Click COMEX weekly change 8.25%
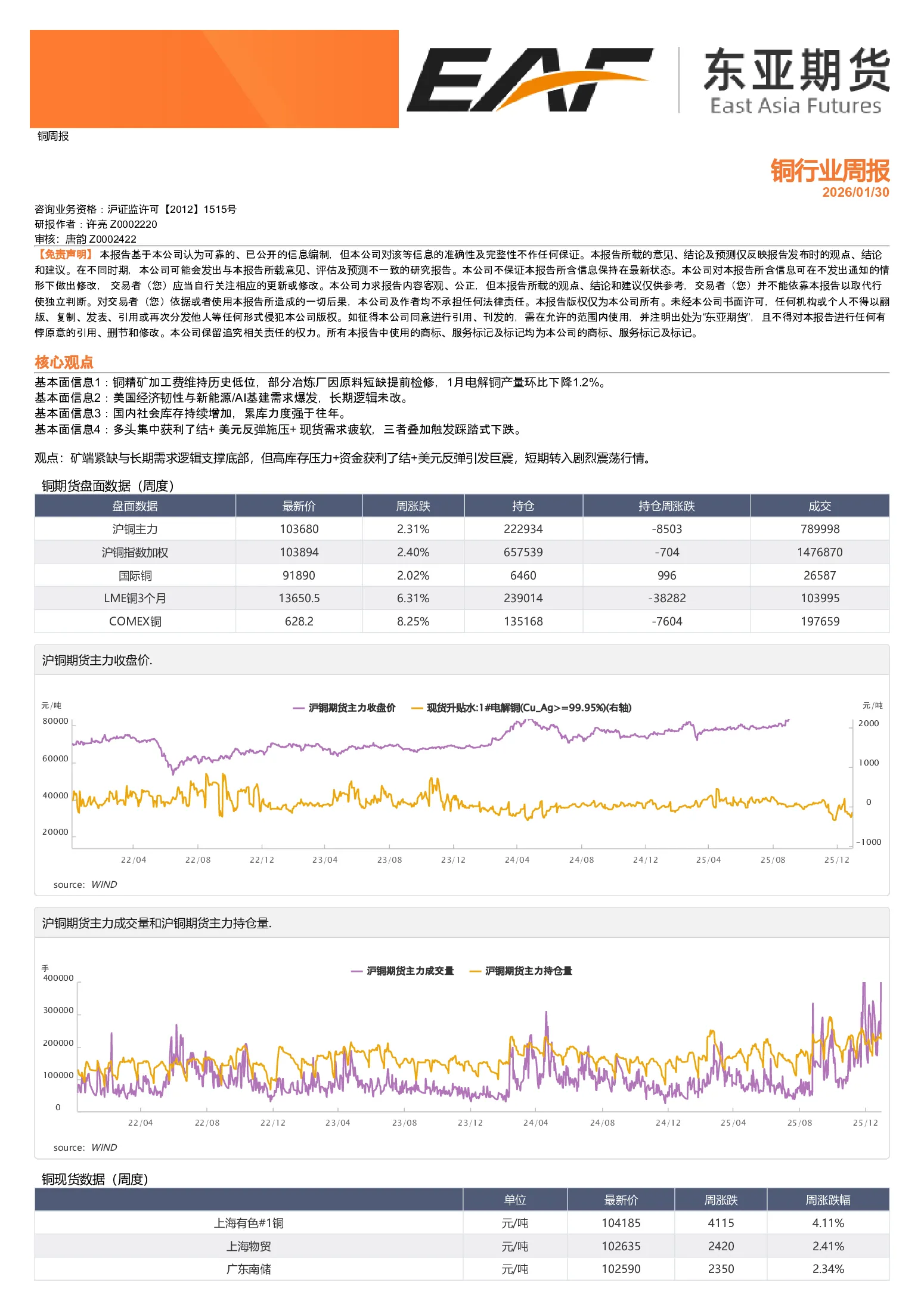The width and height of the screenshot is (924, 1295). [x=413, y=621]
